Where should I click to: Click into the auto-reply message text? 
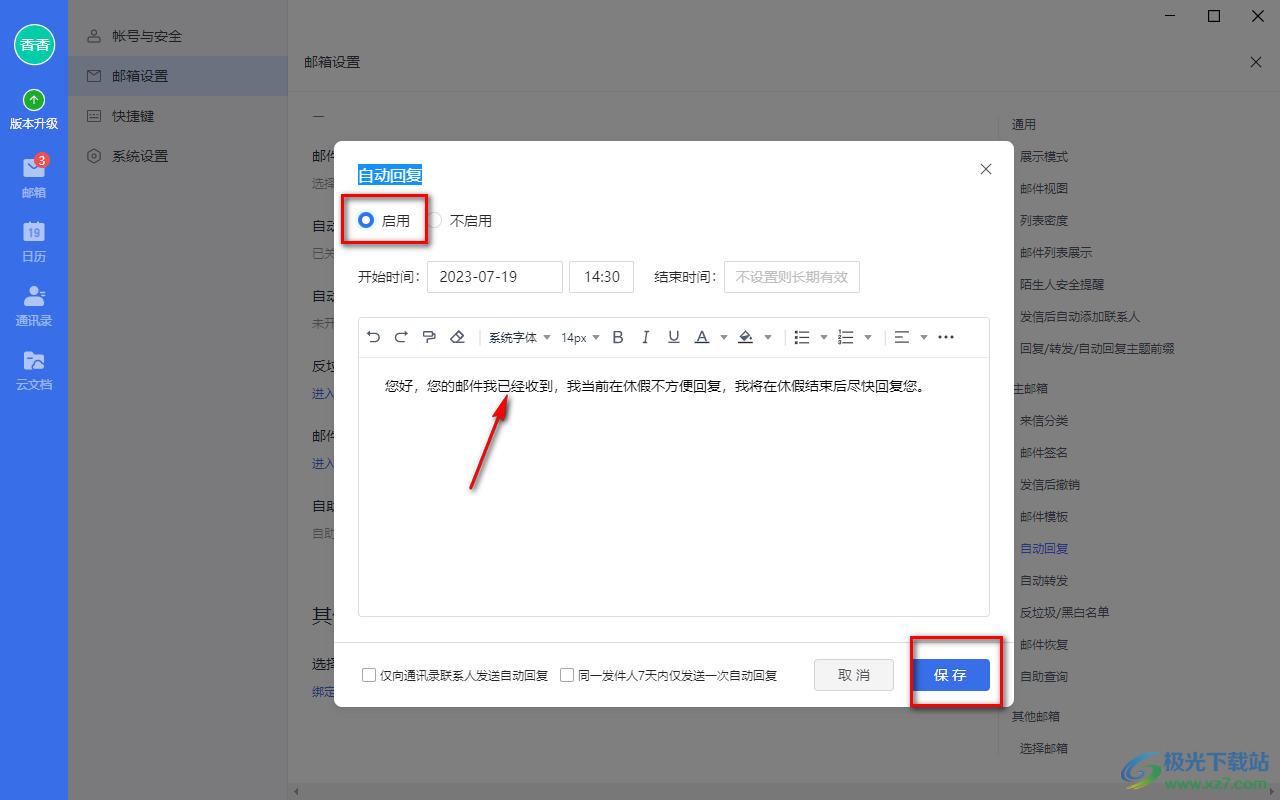[x=655, y=386]
